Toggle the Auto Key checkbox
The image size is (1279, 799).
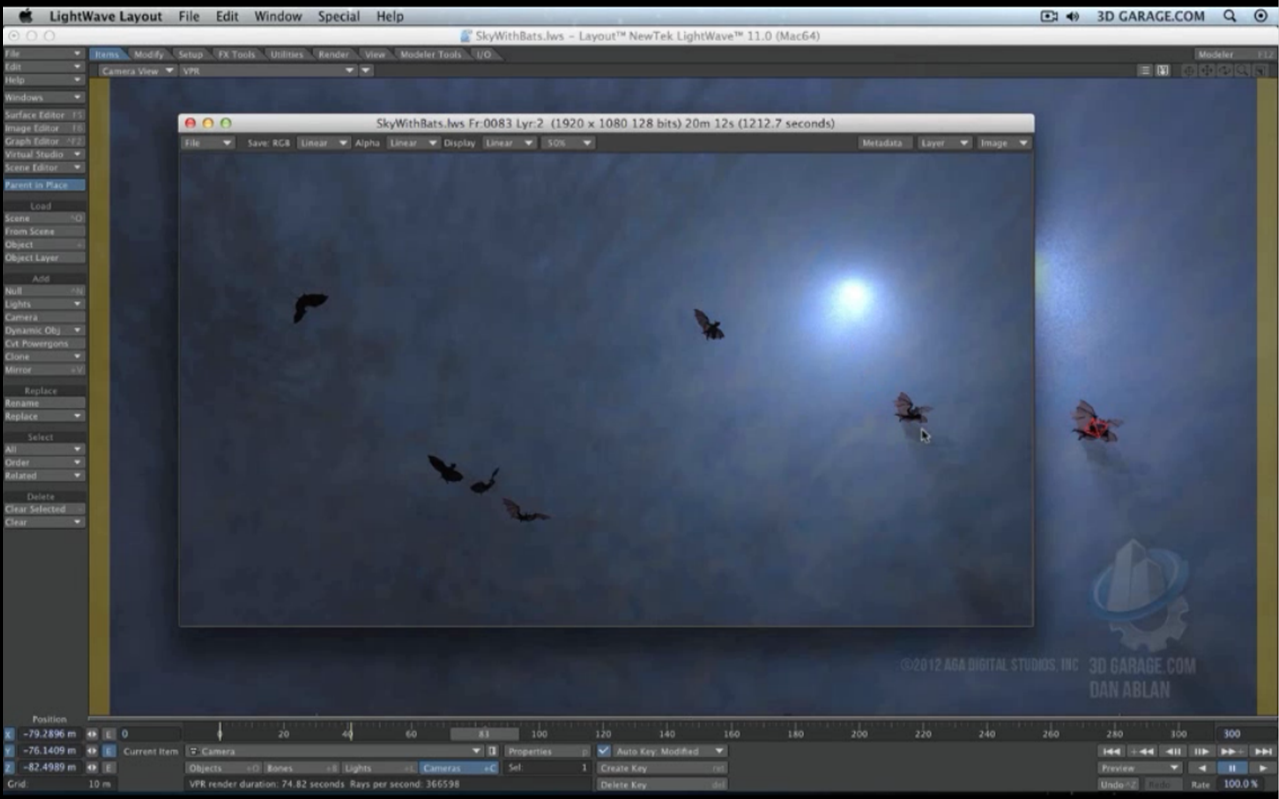click(604, 751)
